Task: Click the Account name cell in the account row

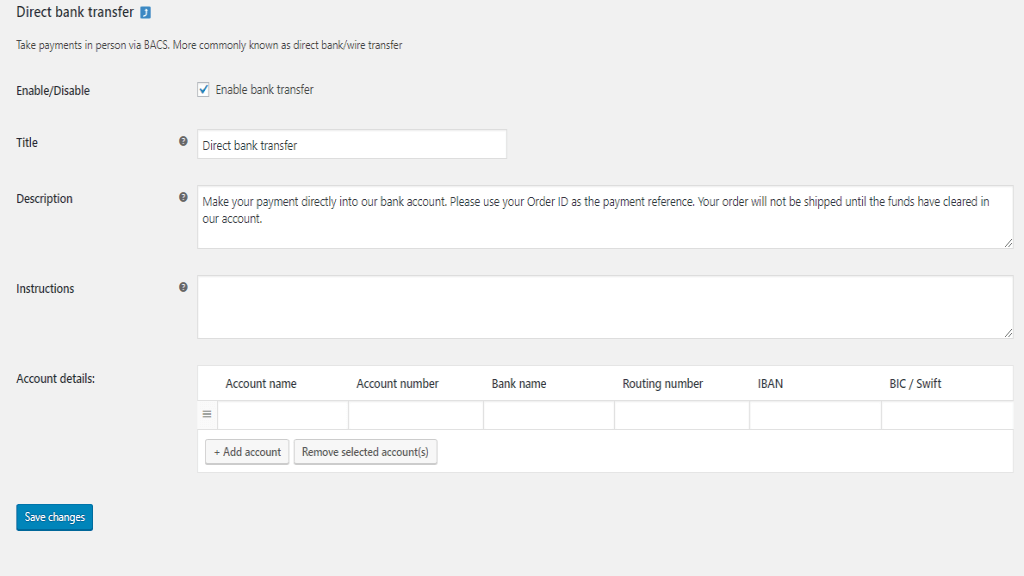Action: [283, 415]
